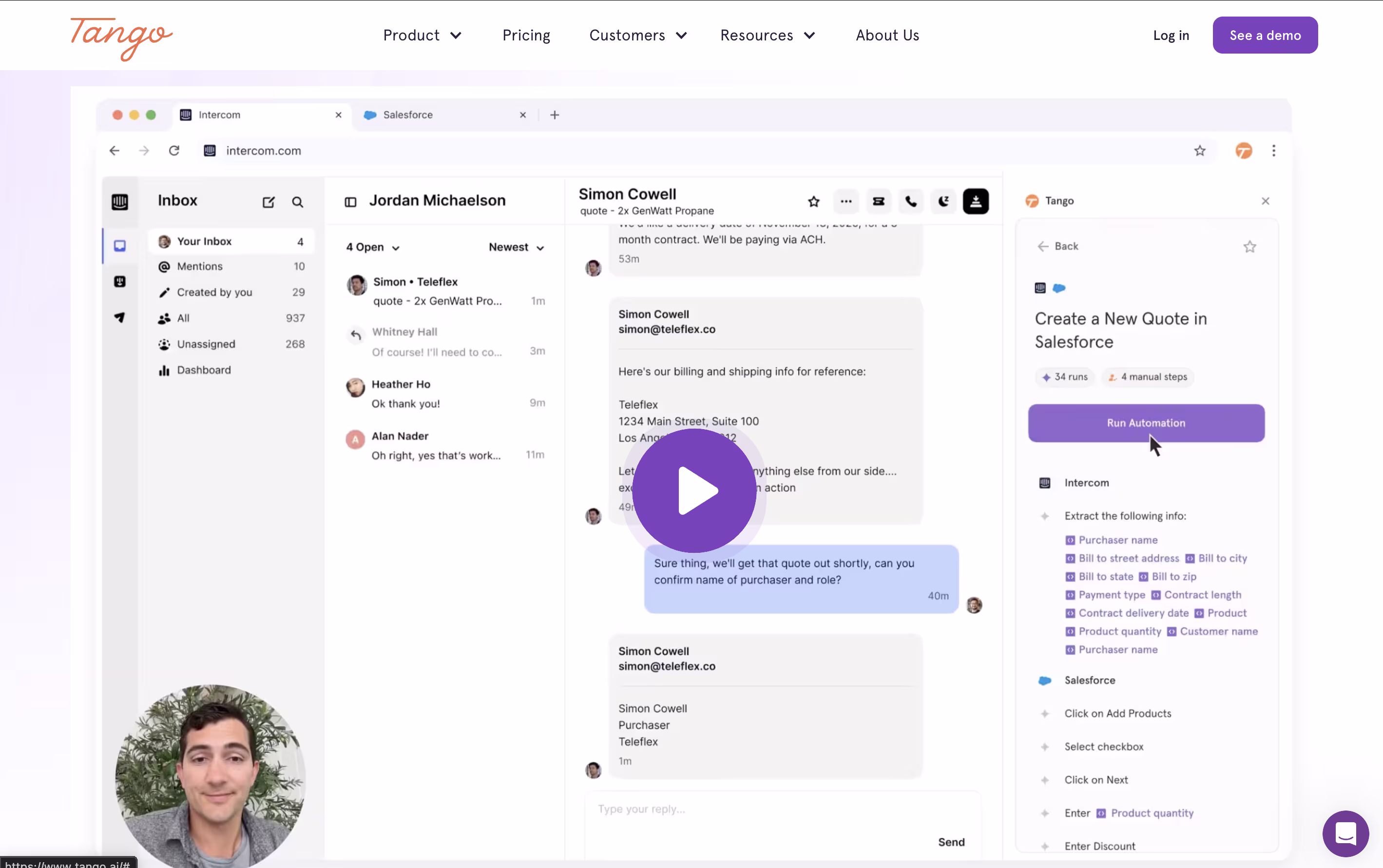
Task: Start a call with the phone icon
Action: (x=910, y=202)
